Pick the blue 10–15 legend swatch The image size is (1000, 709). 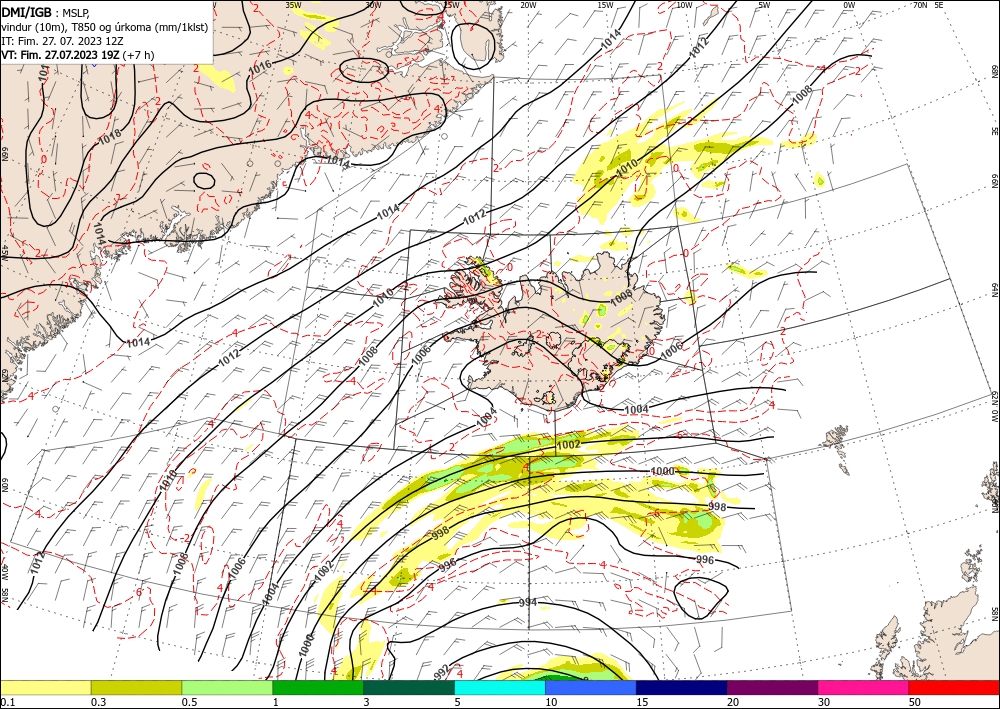pyautogui.click(x=591, y=687)
